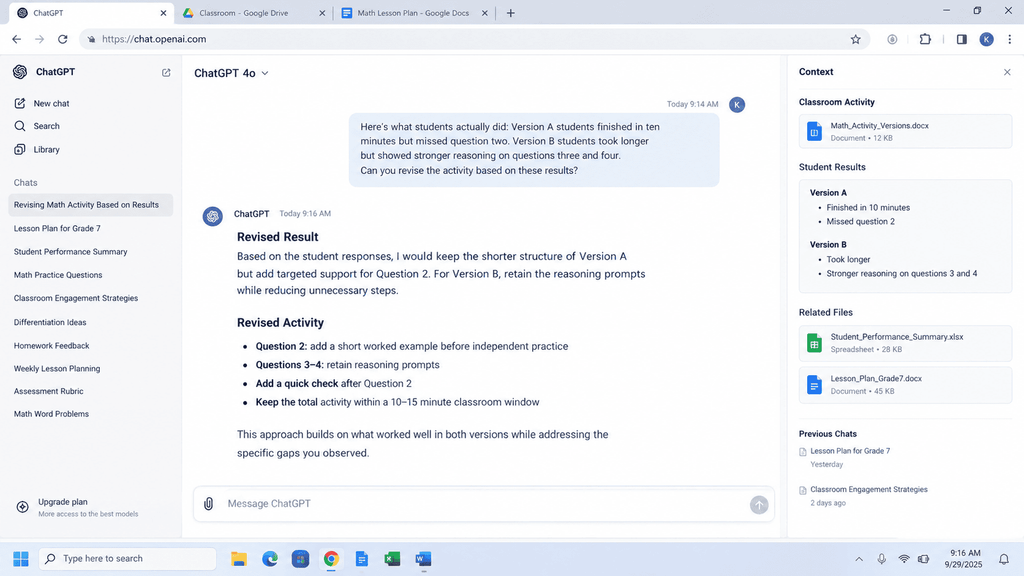Open Student_Performance_Summary.xlsx file
The width and height of the screenshot is (1024, 576).
tap(905, 343)
